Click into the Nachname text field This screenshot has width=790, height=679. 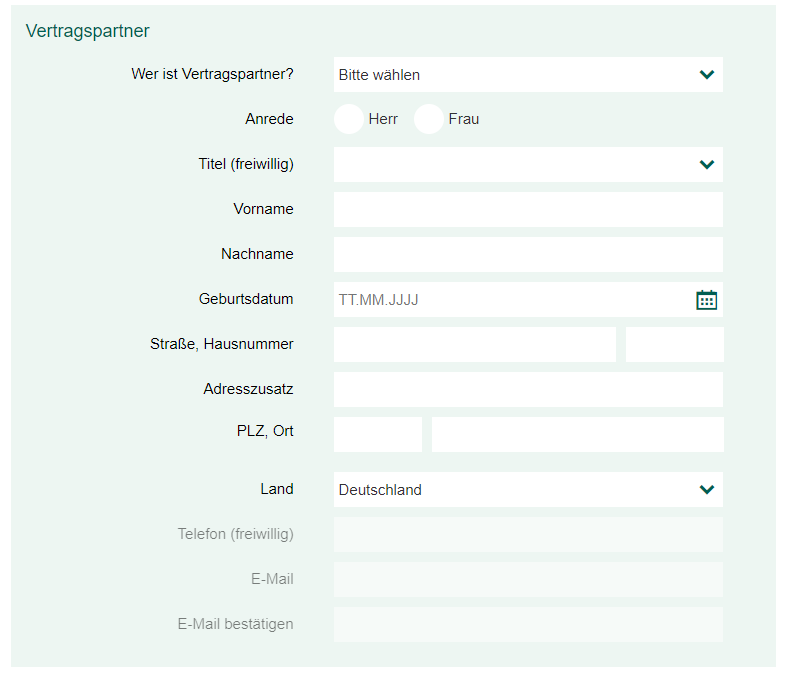(528, 254)
